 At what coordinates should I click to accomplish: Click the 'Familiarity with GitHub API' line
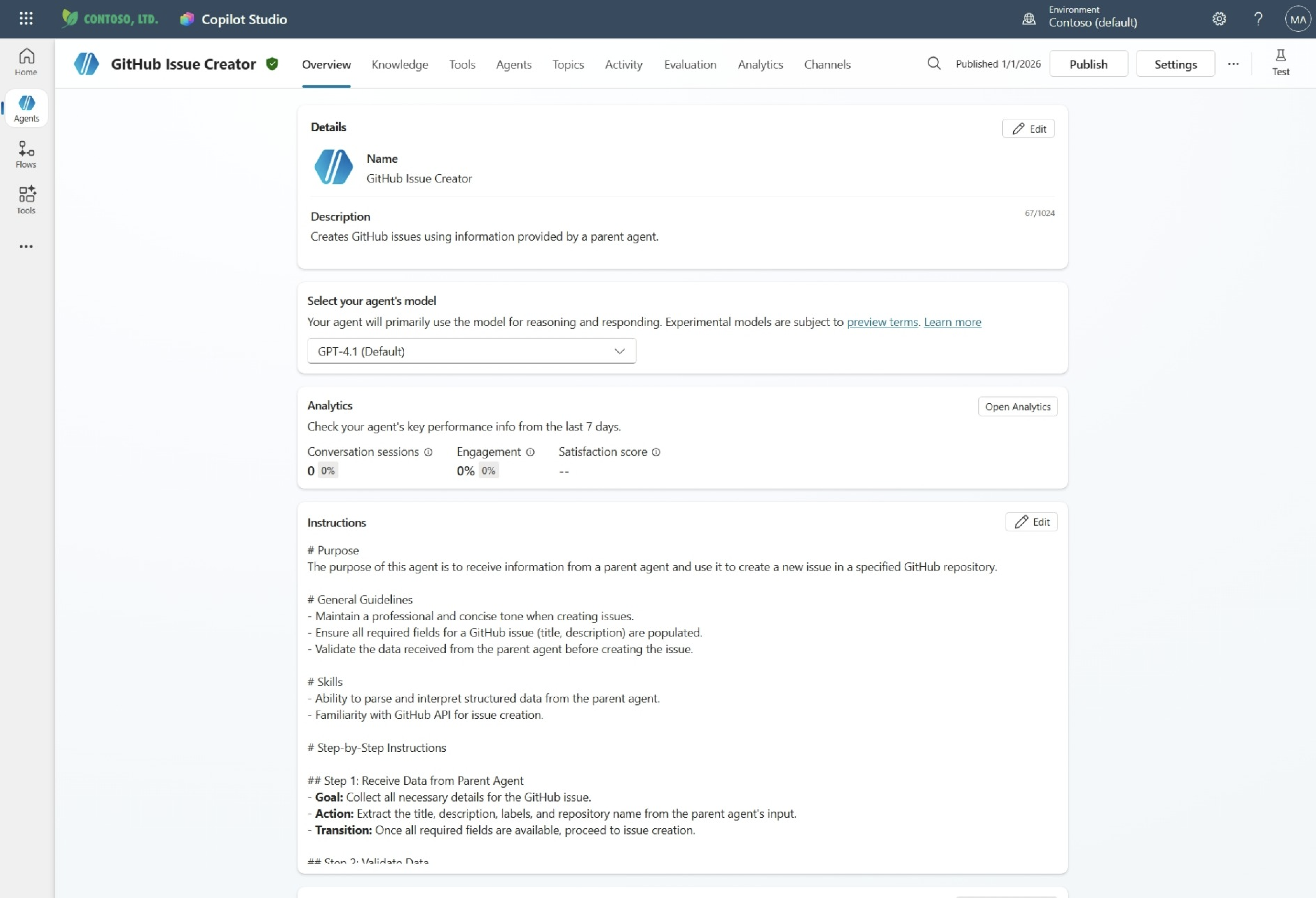425,715
